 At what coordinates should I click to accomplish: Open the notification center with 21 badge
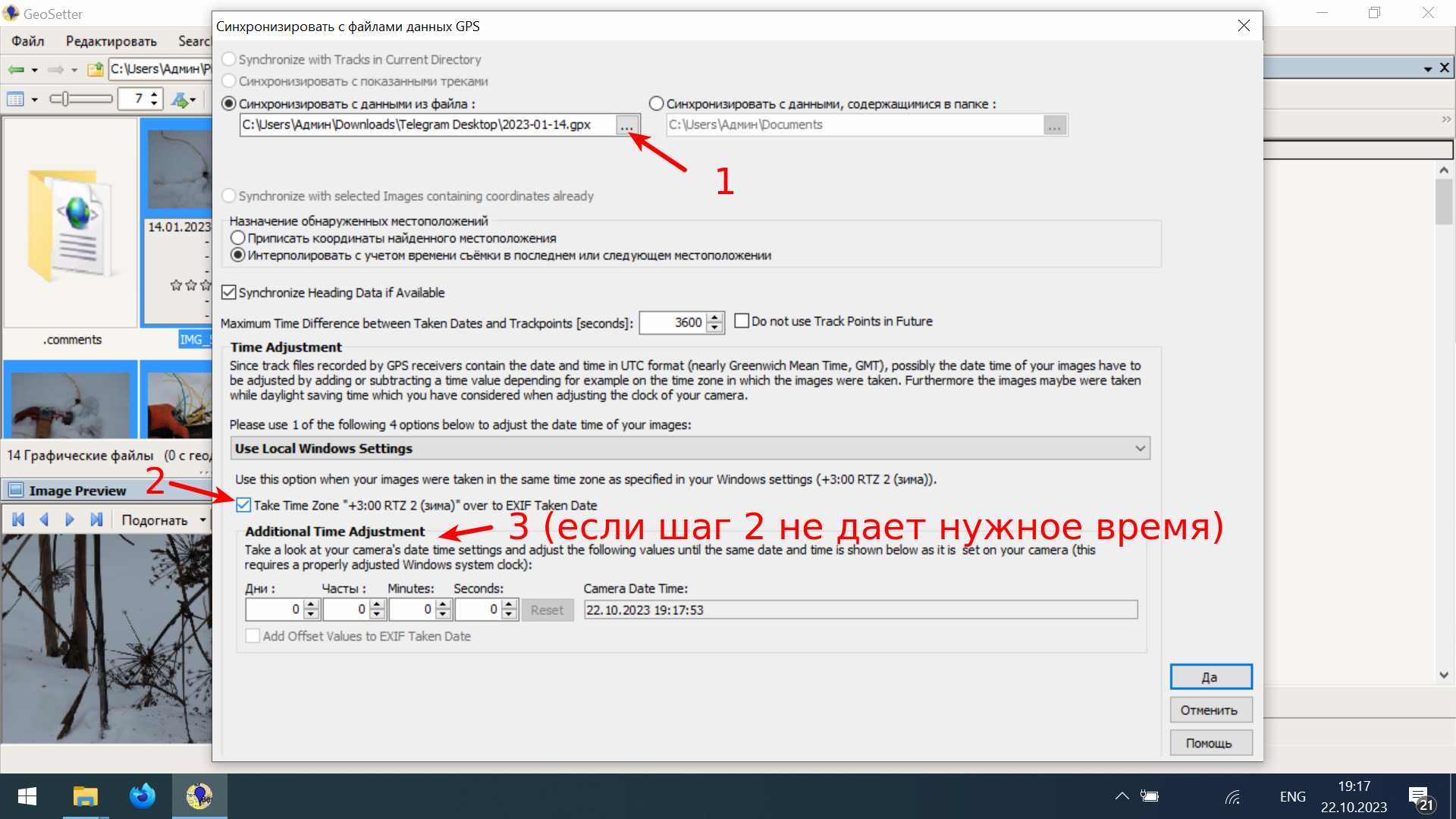[1421, 799]
